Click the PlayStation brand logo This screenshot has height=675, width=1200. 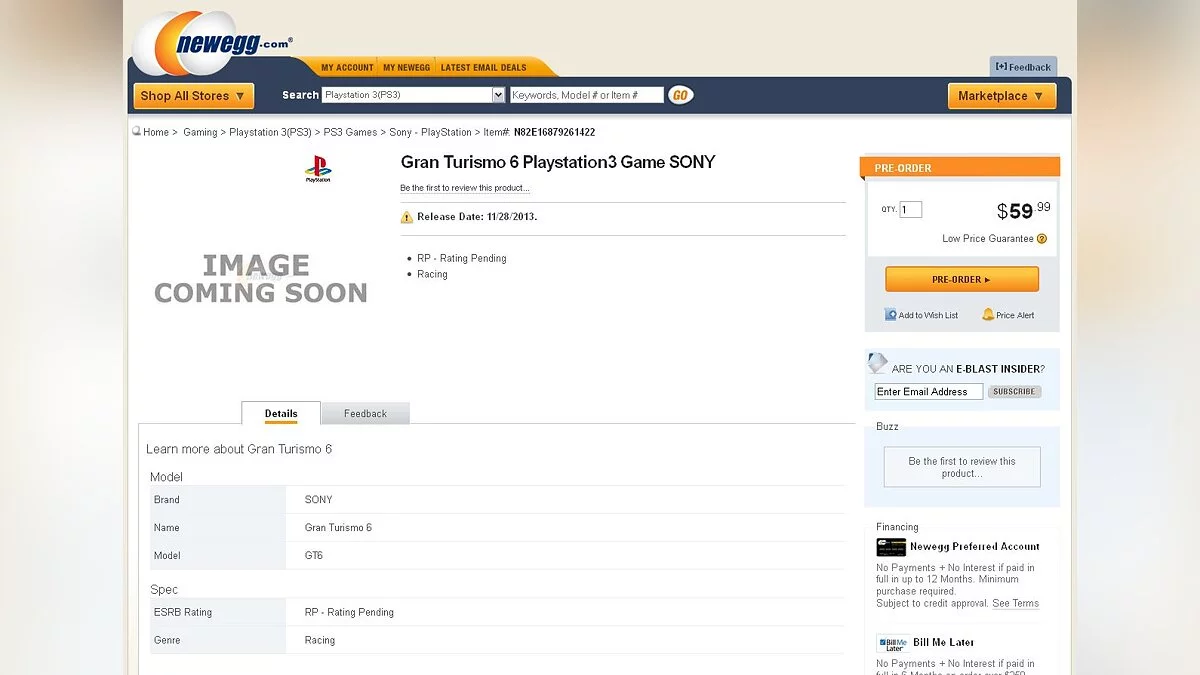click(318, 169)
